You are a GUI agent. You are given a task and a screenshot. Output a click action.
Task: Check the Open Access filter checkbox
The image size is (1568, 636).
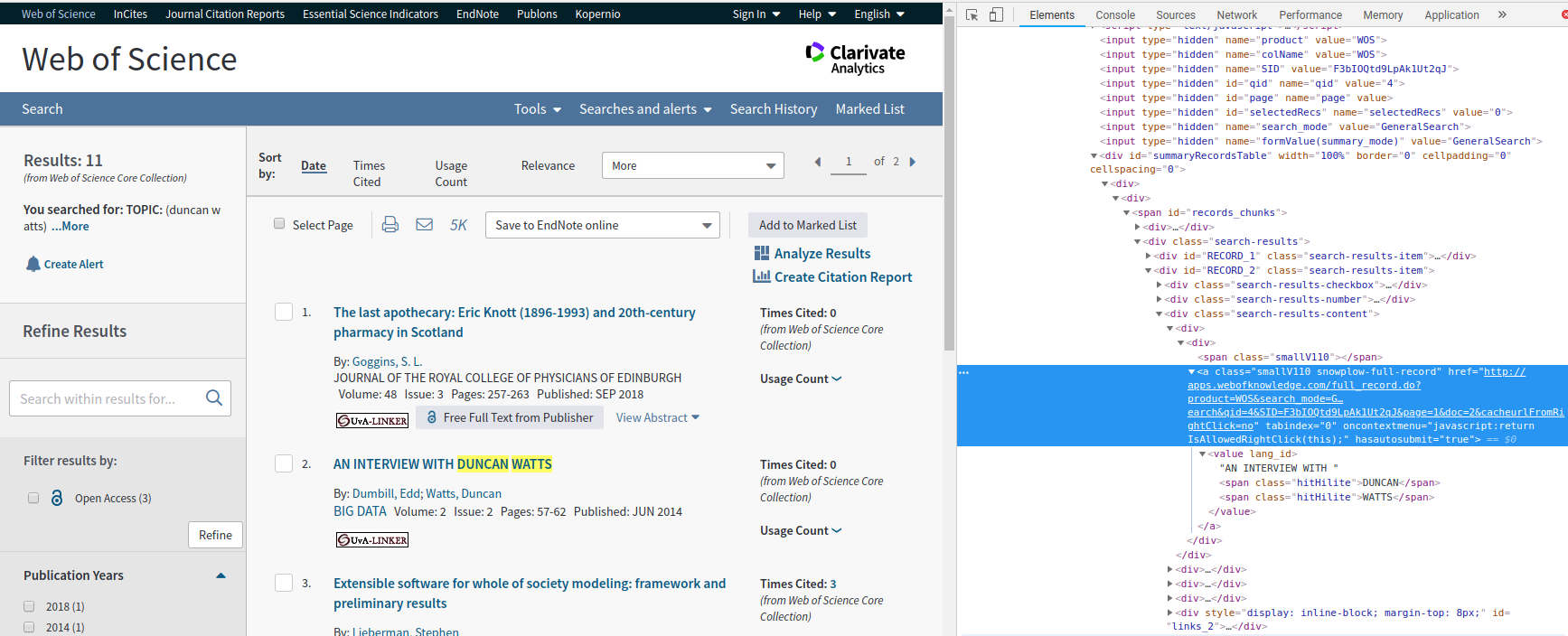click(x=33, y=498)
